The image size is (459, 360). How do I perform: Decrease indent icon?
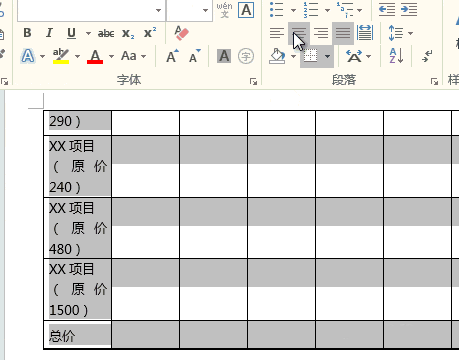pos(387,10)
